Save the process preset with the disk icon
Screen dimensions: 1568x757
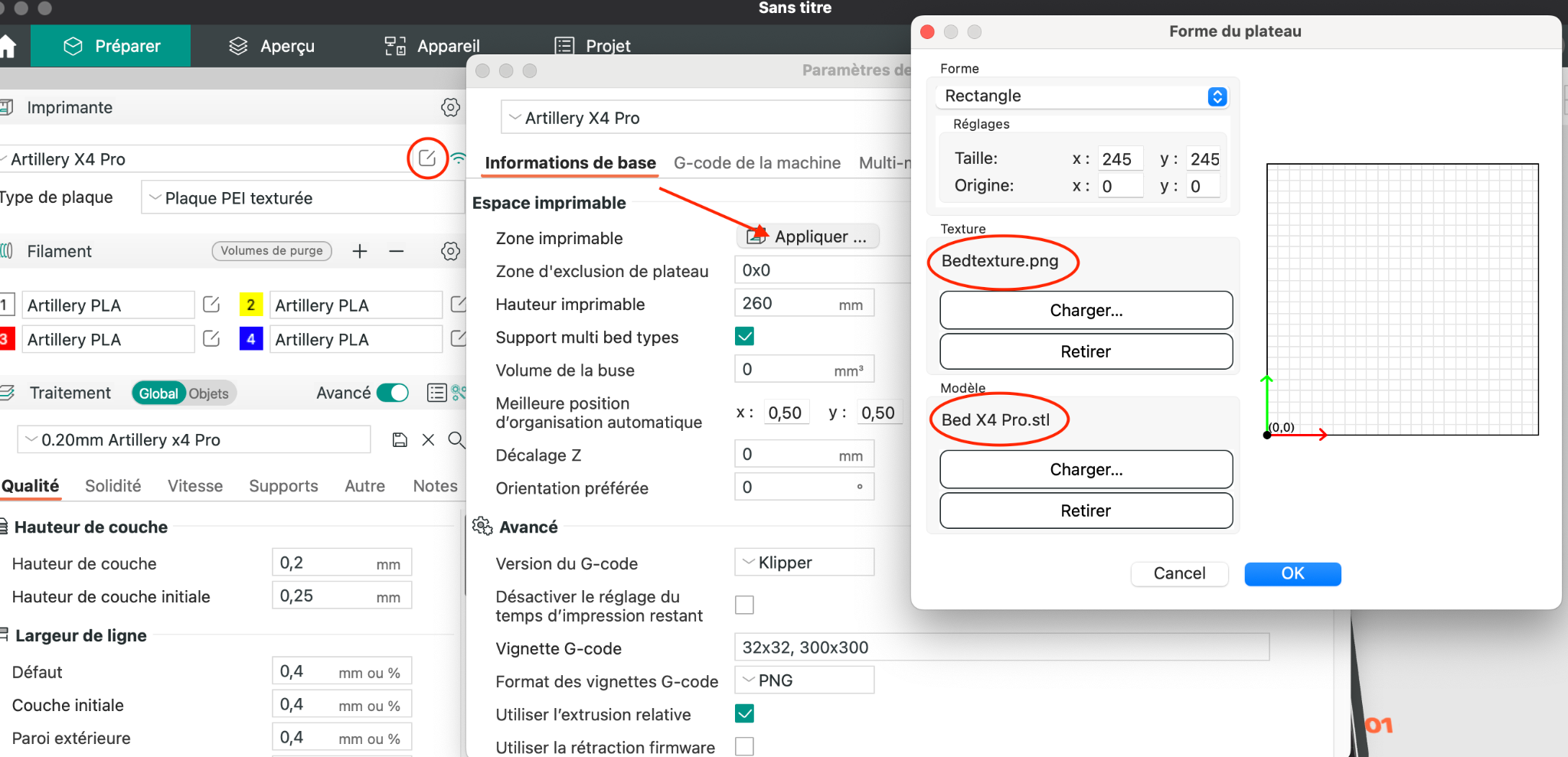click(400, 439)
